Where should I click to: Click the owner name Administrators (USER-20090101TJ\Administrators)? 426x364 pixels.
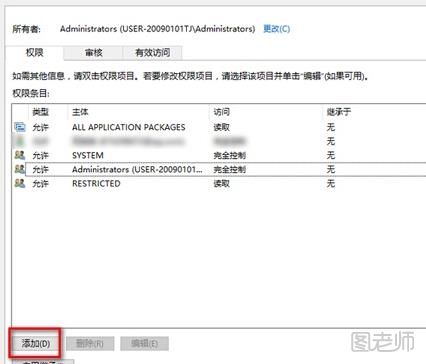click(157, 29)
